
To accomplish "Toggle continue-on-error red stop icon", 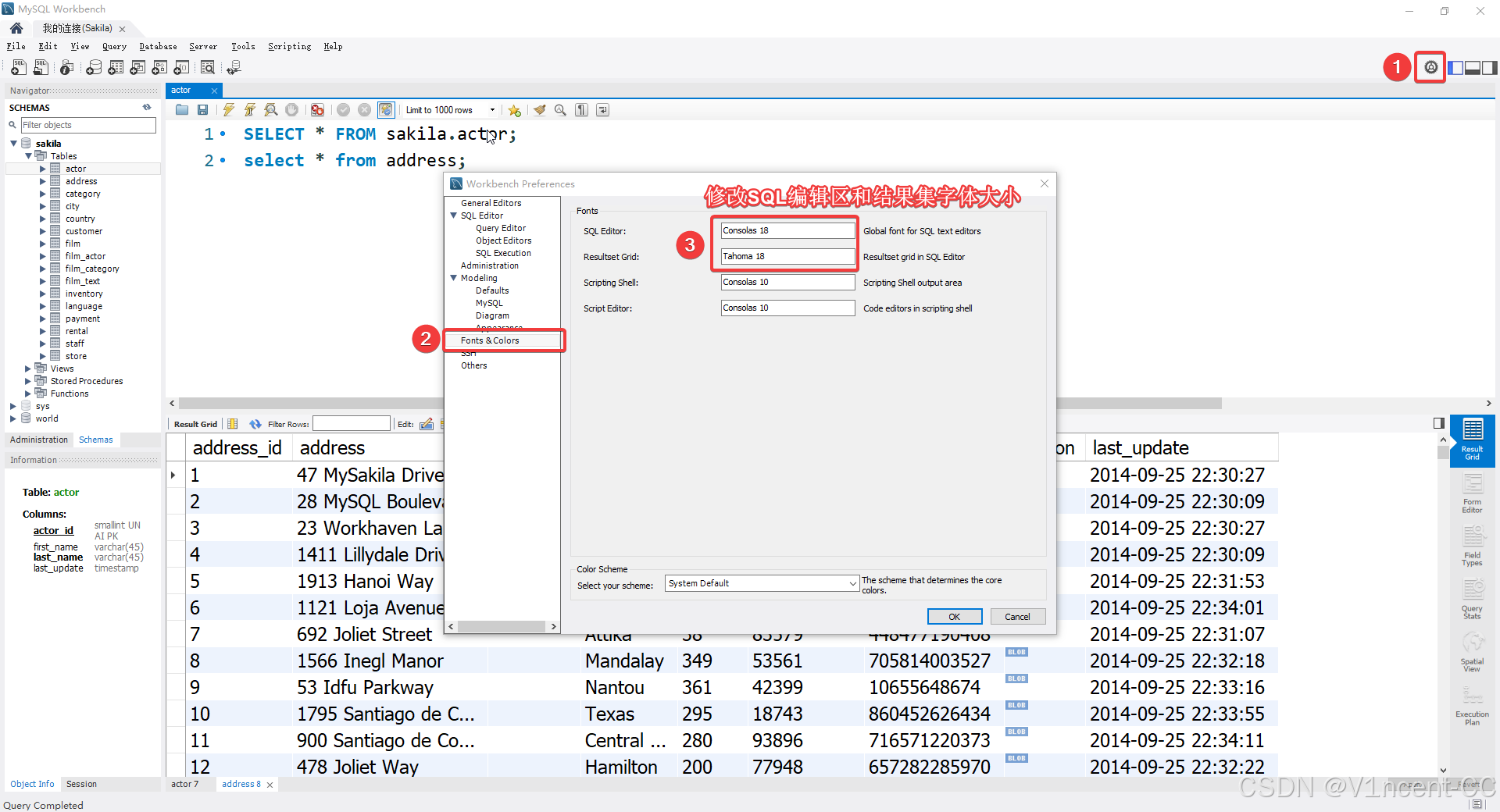I will [x=317, y=110].
